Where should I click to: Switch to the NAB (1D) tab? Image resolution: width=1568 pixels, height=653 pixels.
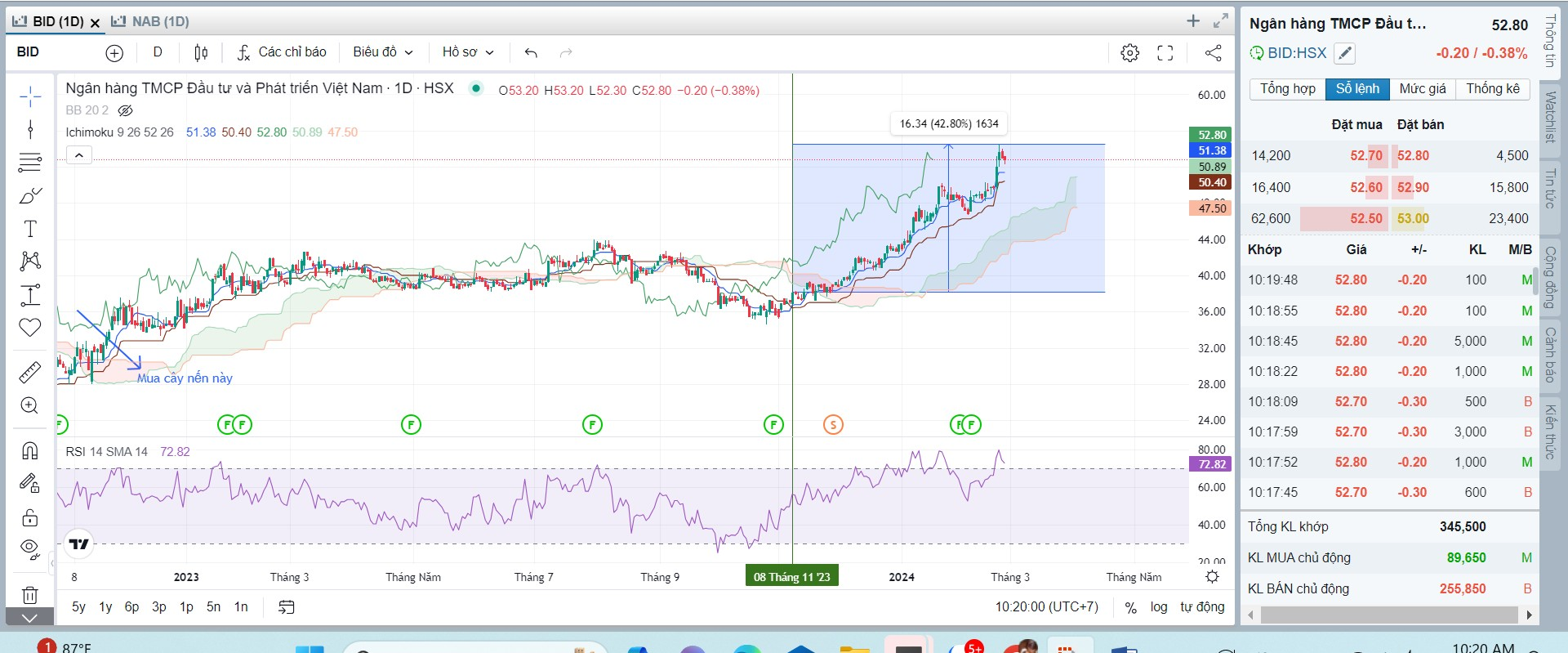pyautogui.click(x=150, y=21)
